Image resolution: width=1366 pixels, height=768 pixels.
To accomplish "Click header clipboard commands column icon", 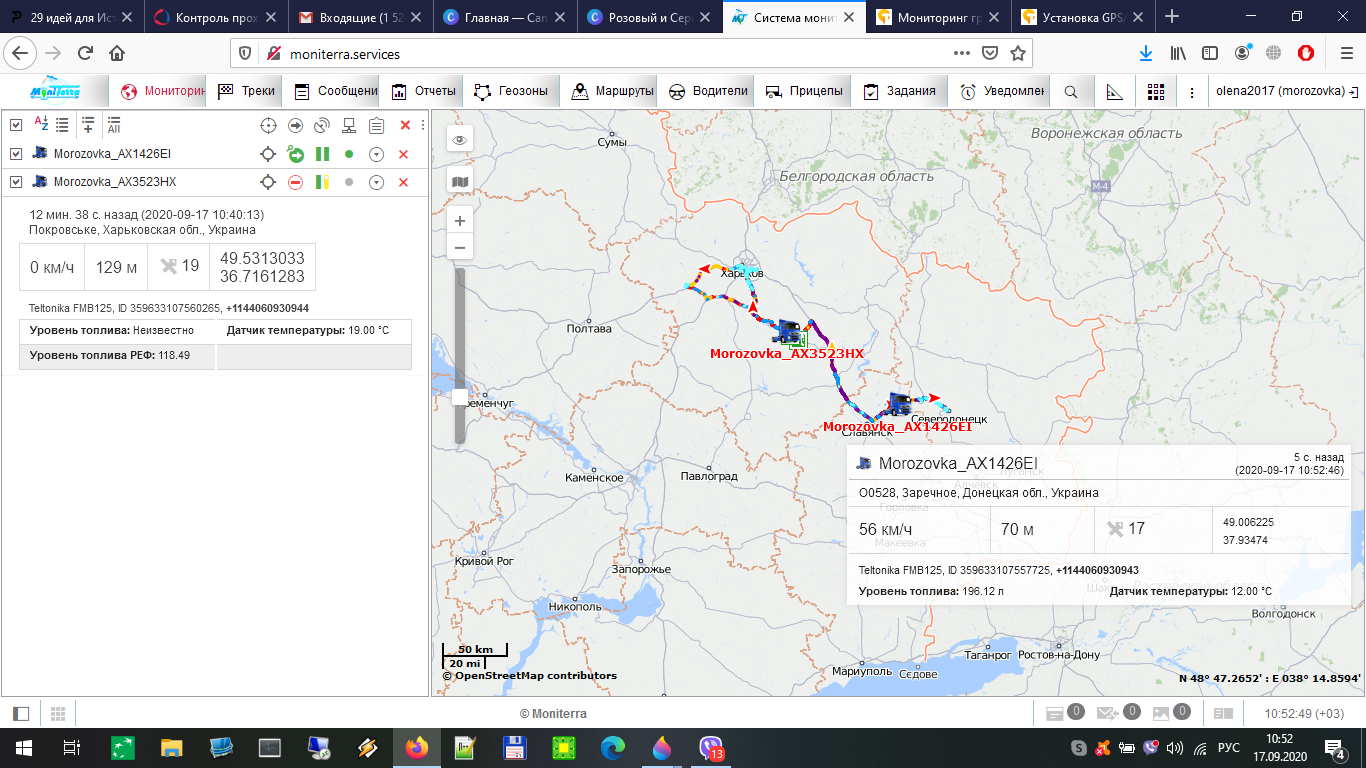I will [x=376, y=125].
